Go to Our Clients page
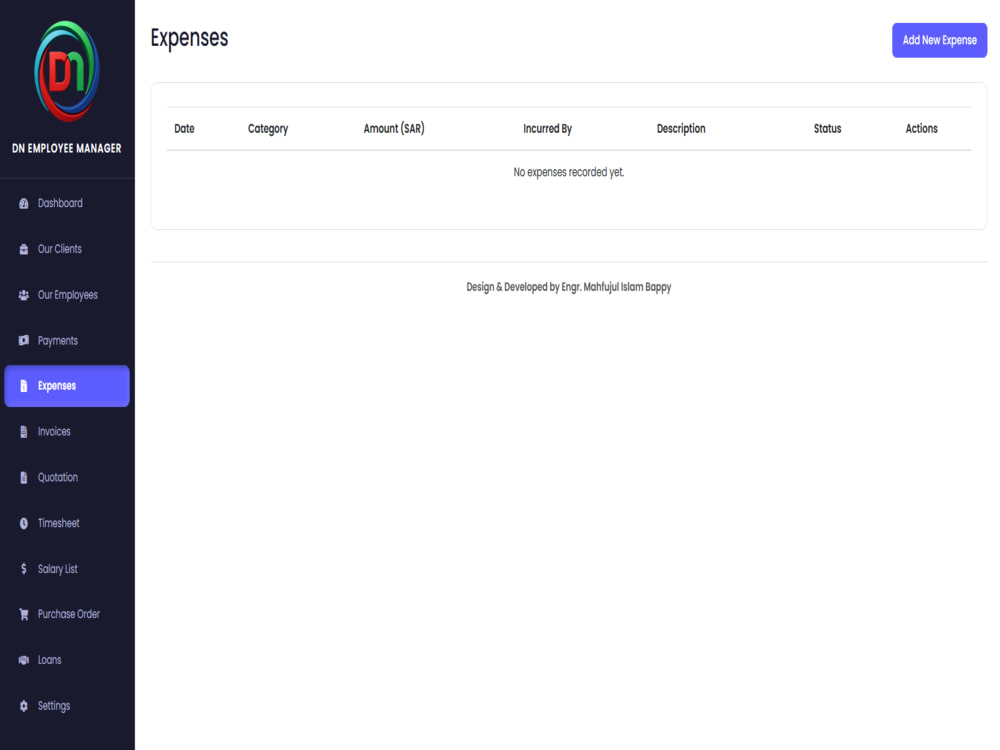The image size is (1000, 750). pyautogui.click(x=67, y=249)
